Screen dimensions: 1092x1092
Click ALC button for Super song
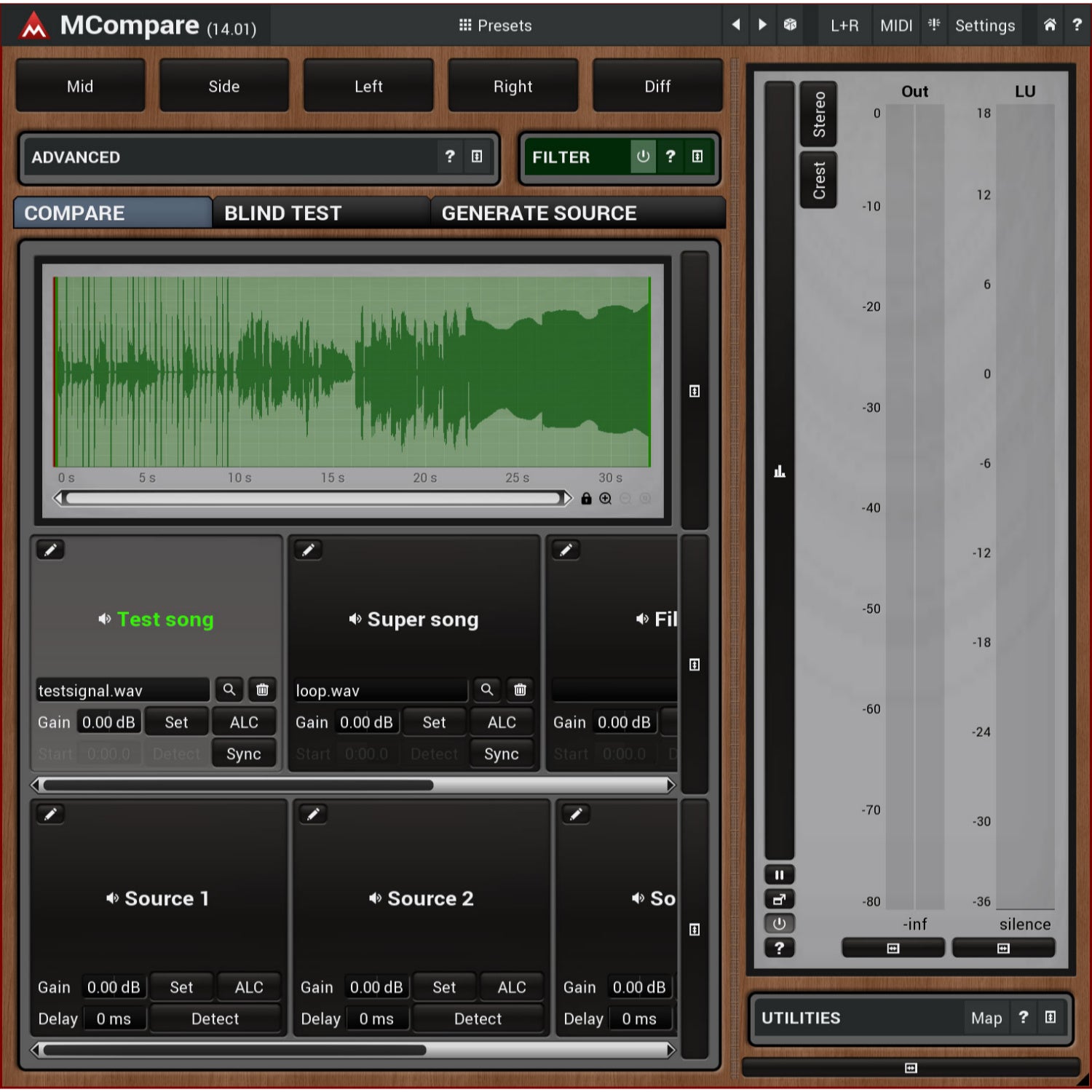point(502,722)
